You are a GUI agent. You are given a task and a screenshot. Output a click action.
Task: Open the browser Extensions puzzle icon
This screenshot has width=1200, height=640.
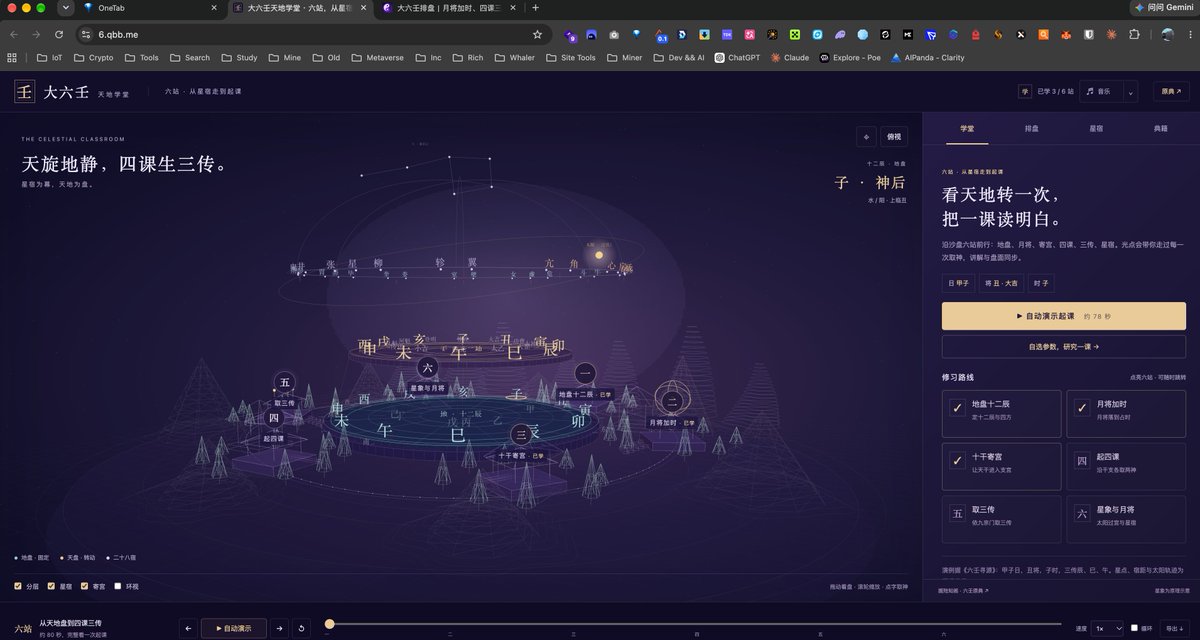tap(1134, 34)
